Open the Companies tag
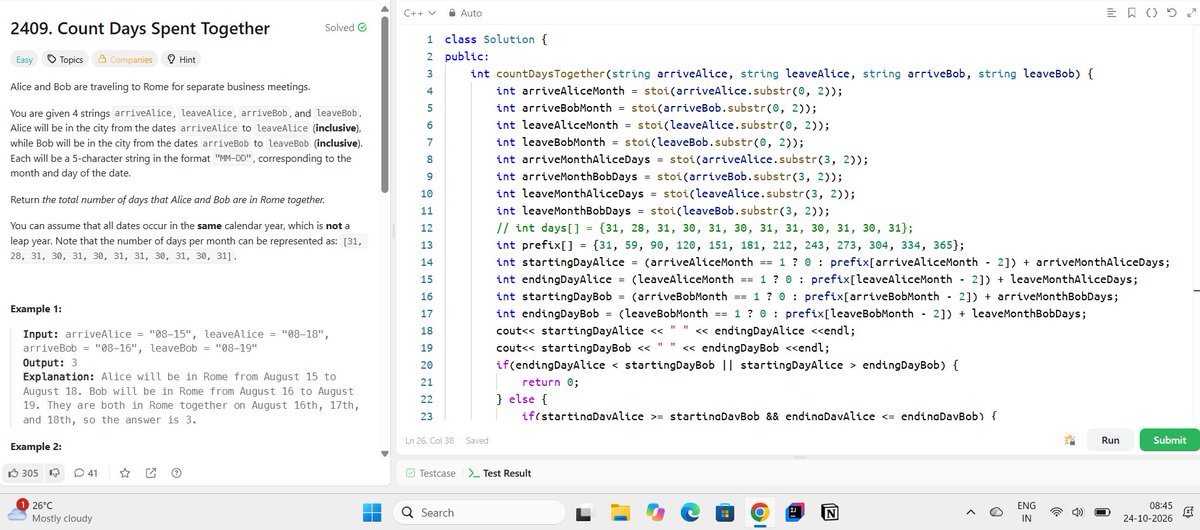 (x=124, y=59)
